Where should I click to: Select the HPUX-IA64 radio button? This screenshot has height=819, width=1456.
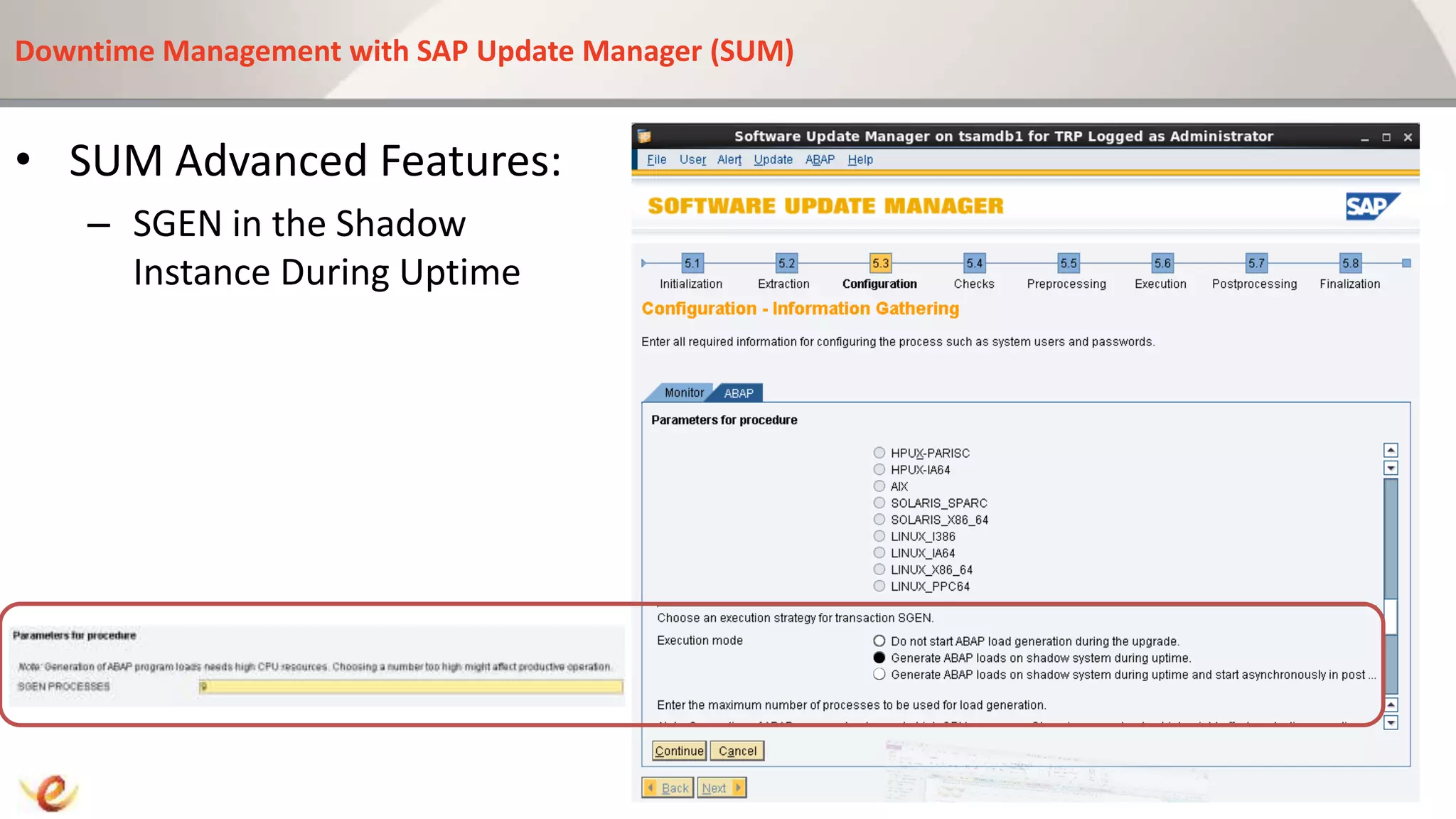click(x=879, y=469)
